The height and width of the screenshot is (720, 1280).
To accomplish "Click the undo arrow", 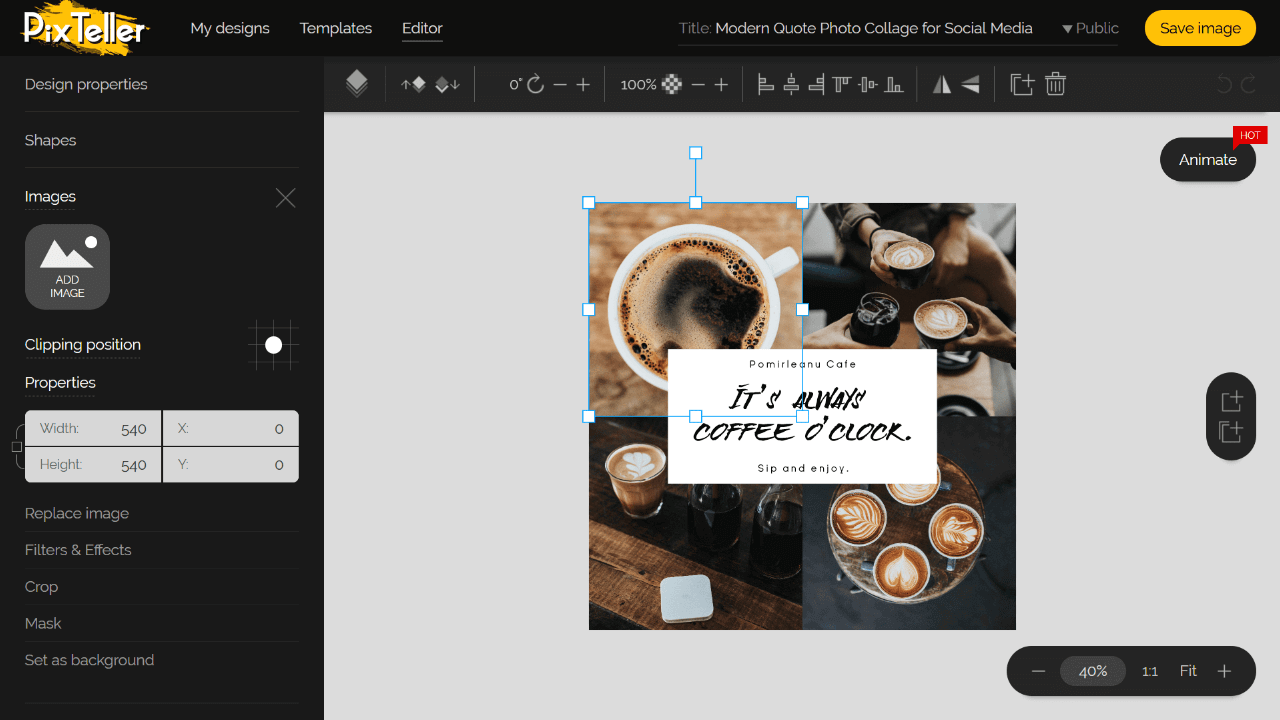I will coord(1224,85).
